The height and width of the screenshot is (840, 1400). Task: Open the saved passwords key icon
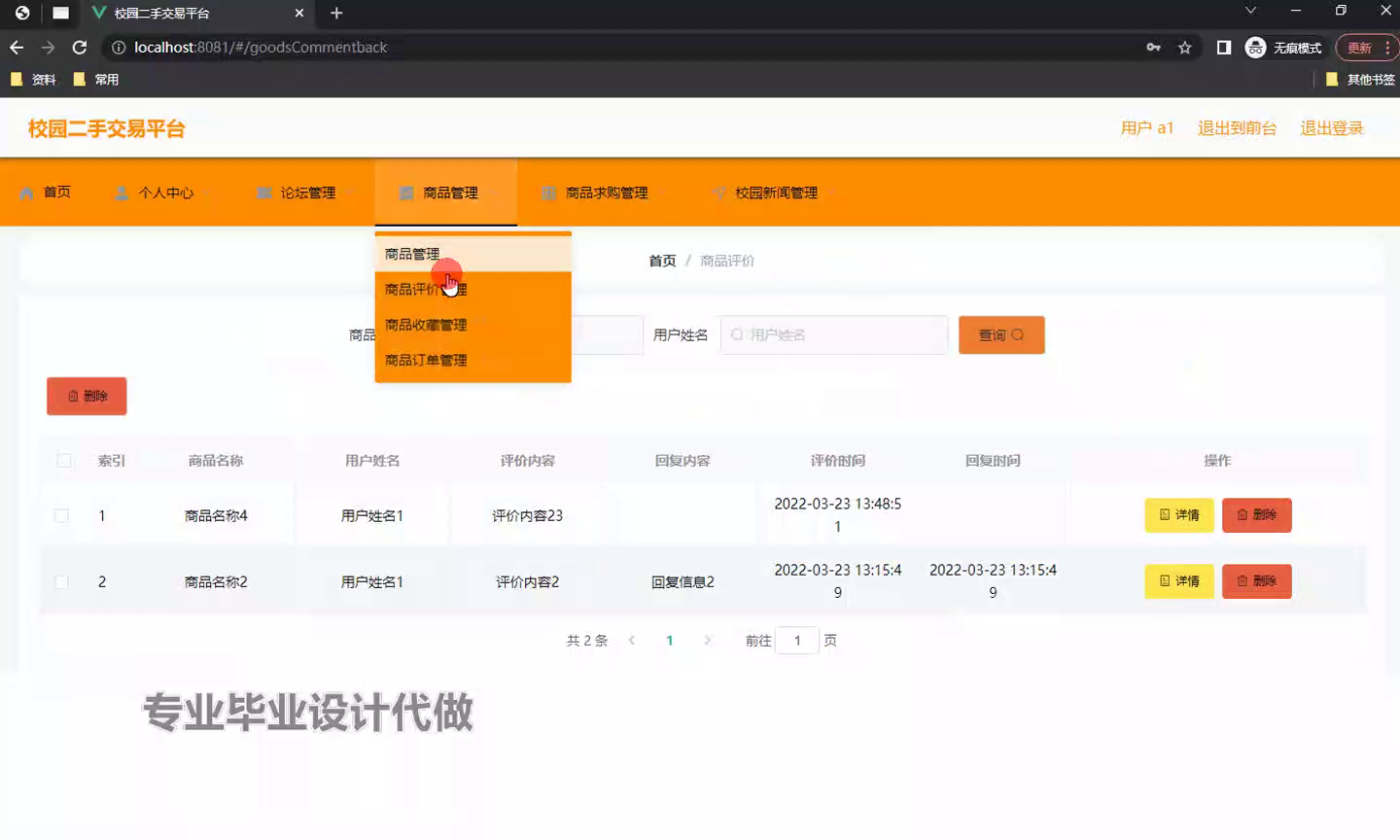[1153, 47]
